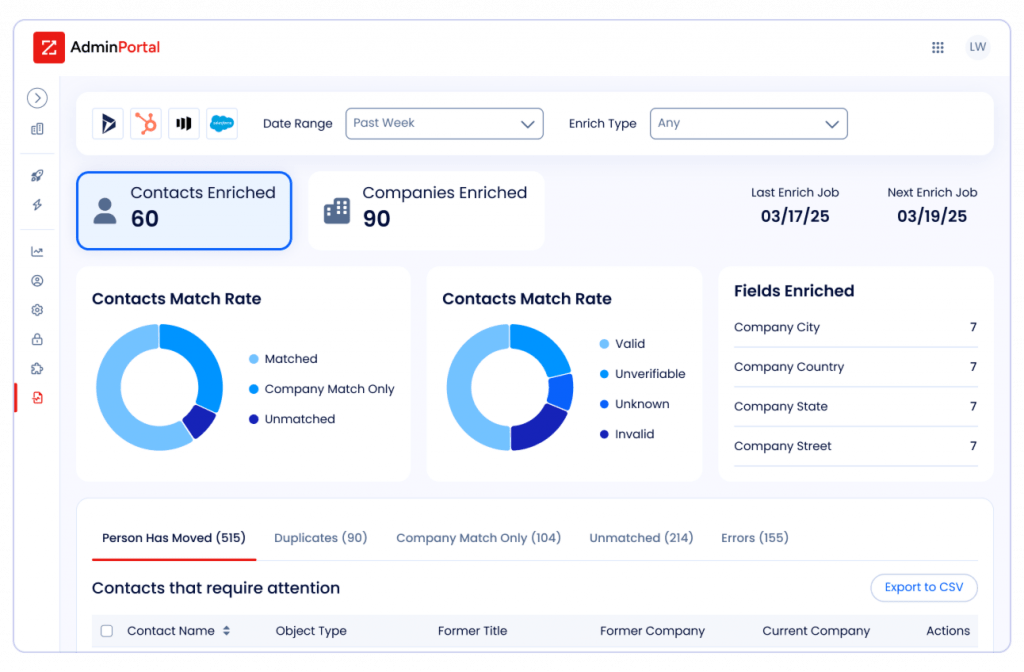Click the Export to CSV button
Screen dimensions: 1024x672
923,587
